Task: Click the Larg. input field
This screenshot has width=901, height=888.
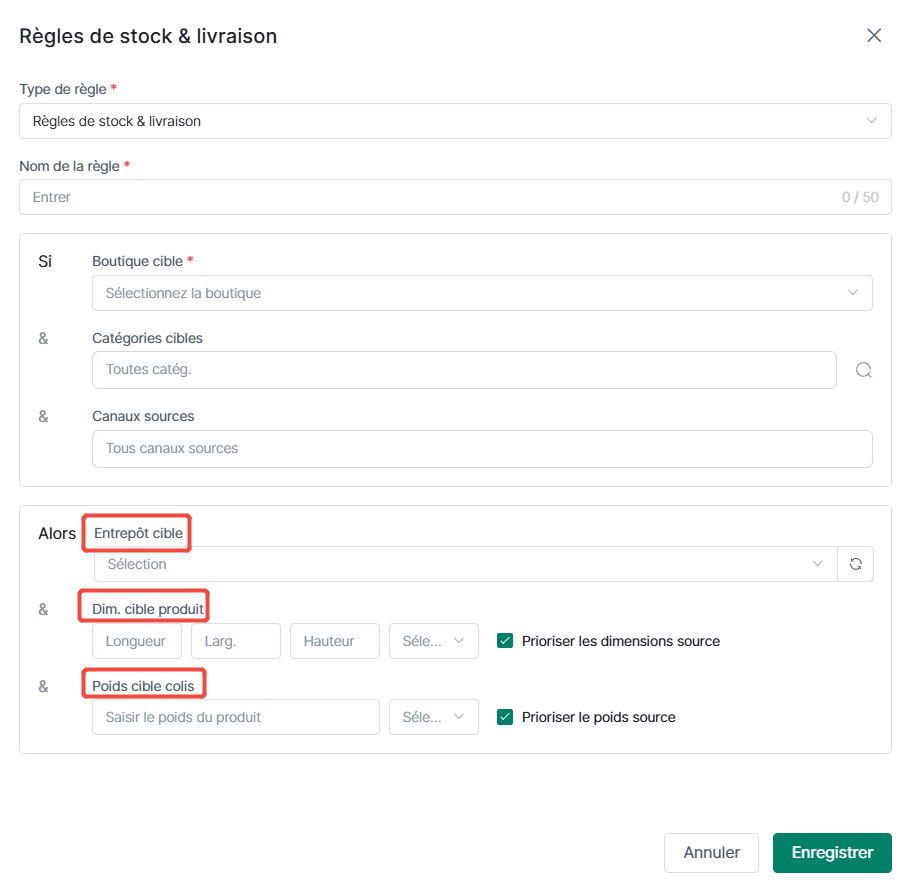Action: pos(236,641)
